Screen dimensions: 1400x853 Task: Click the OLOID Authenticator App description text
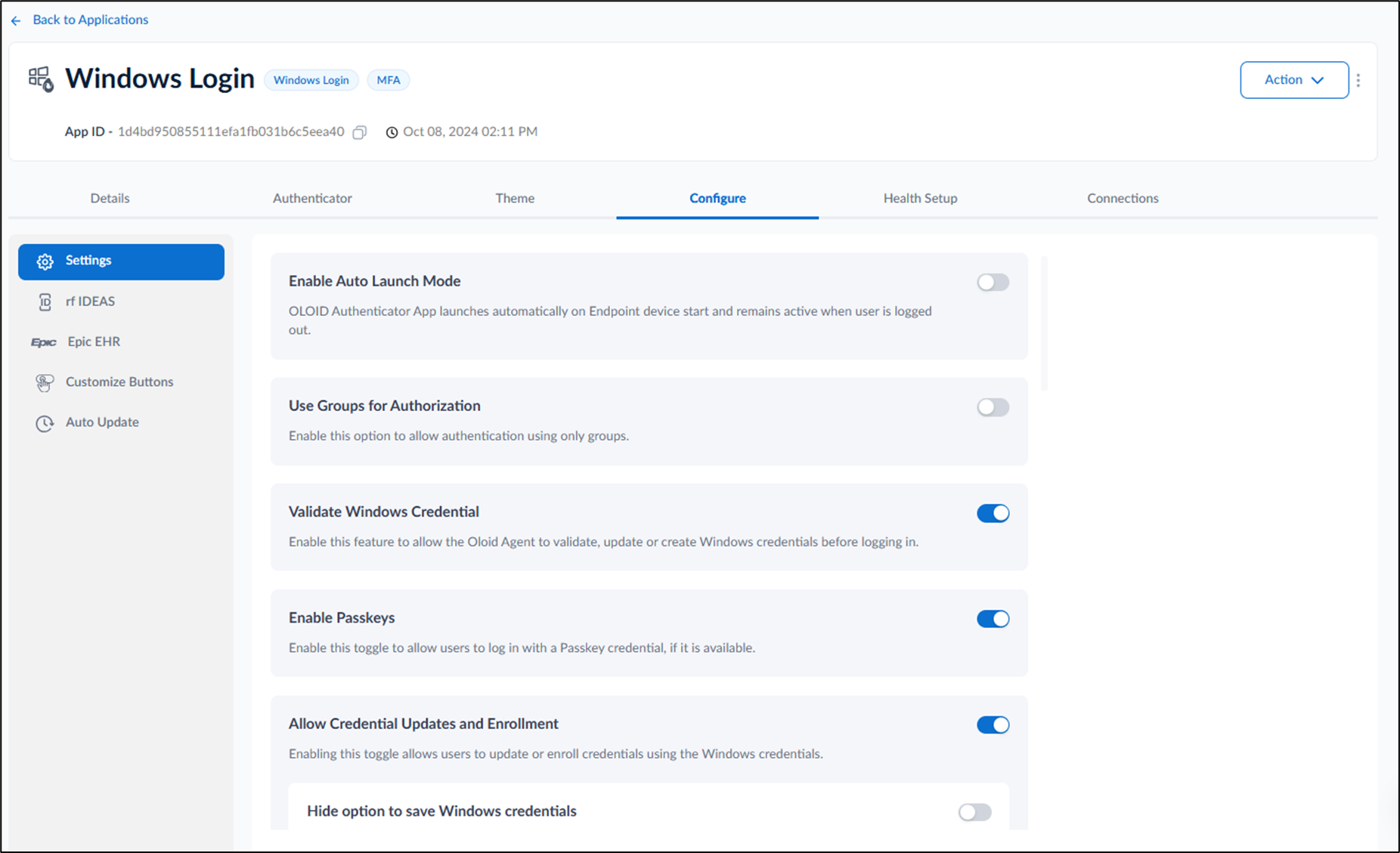tap(610, 320)
